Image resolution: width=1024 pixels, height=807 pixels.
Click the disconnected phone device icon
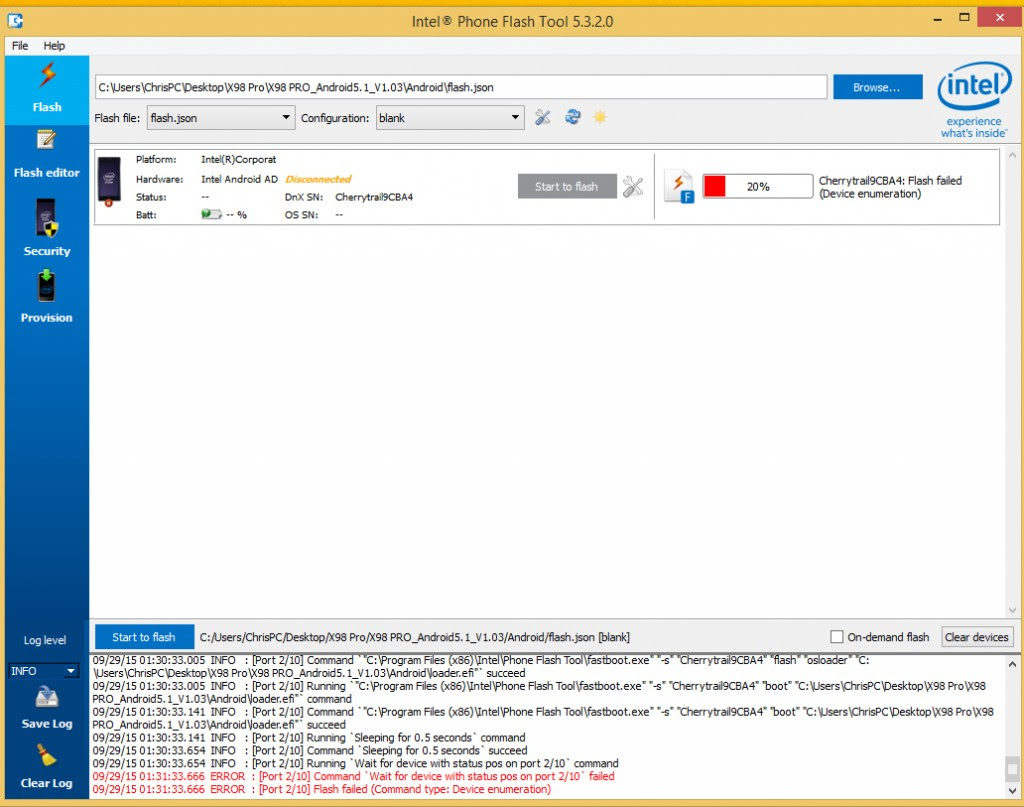109,182
